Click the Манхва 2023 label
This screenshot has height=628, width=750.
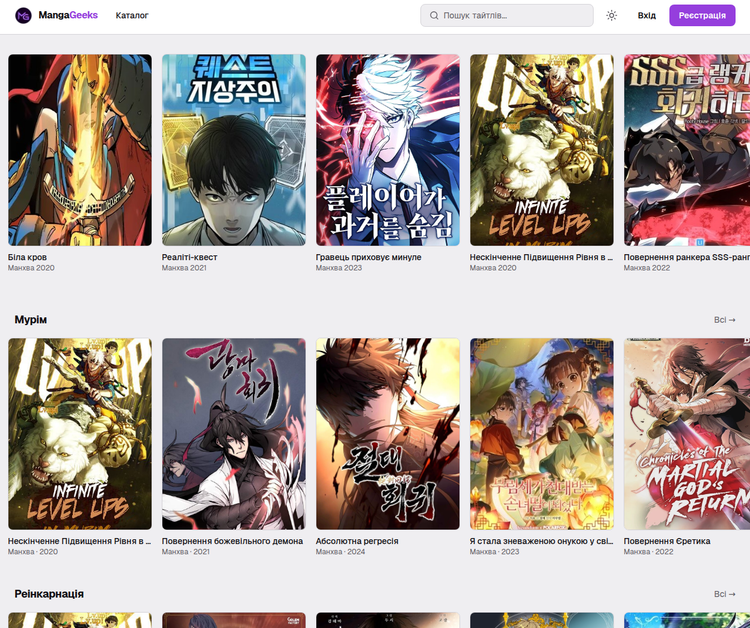click(339, 268)
